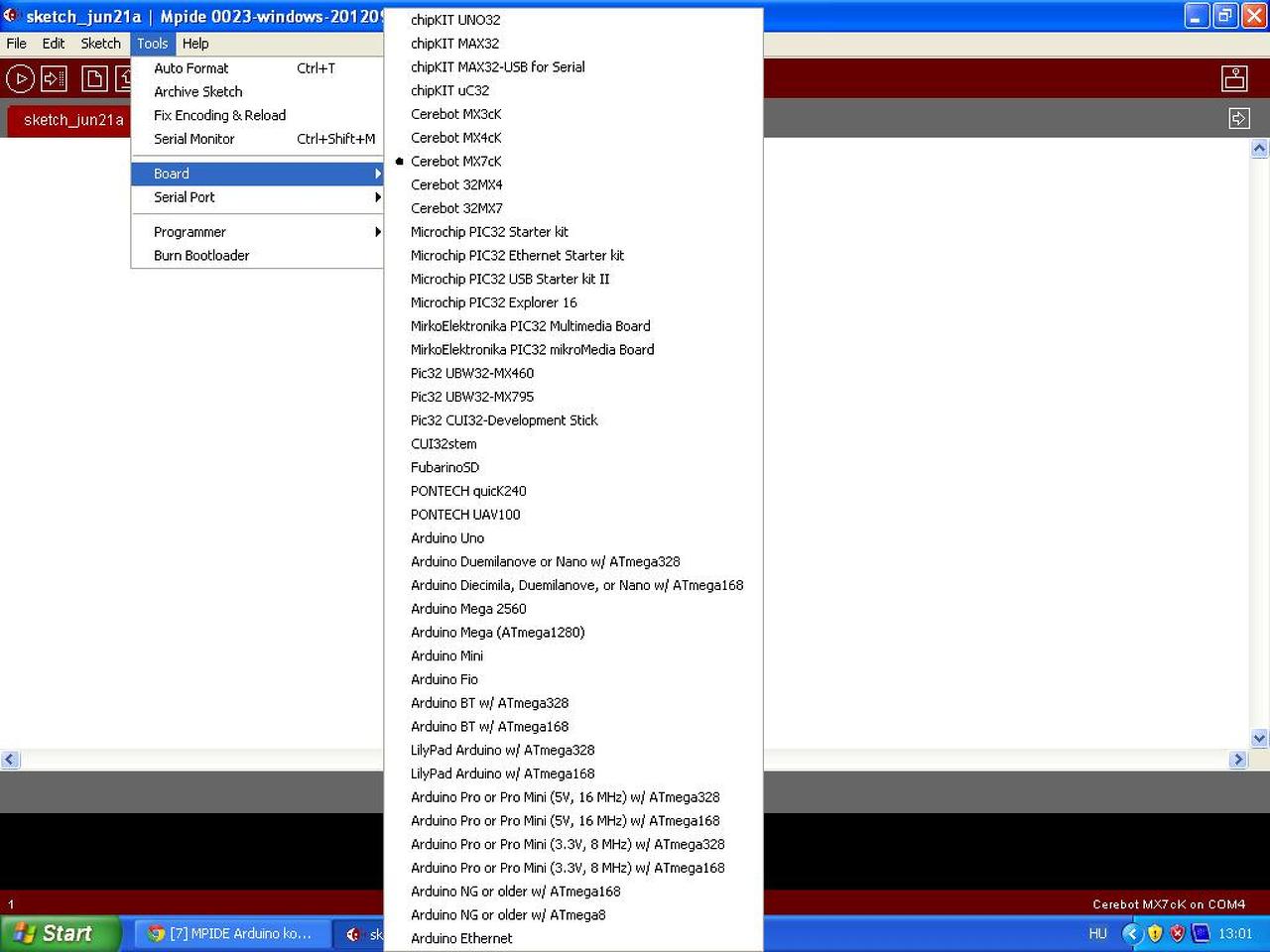Image resolution: width=1270 pixels, height=952 pixels.
Task: Click the red shield alert tray icon
Action: click(1177, 933)
